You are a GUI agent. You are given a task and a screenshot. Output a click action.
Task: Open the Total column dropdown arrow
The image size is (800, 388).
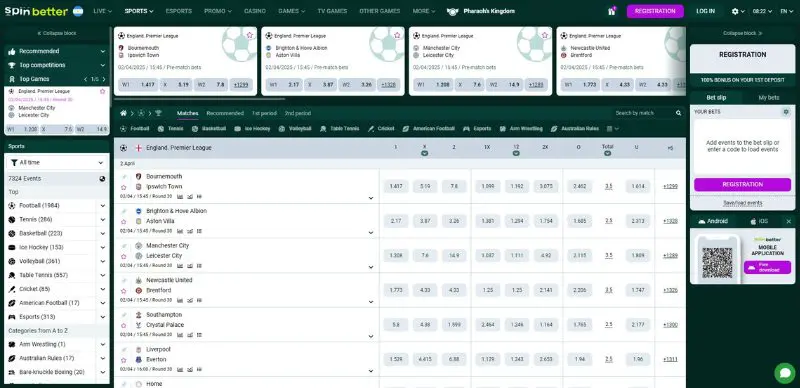pyautogui.click(x=607, y=153)
